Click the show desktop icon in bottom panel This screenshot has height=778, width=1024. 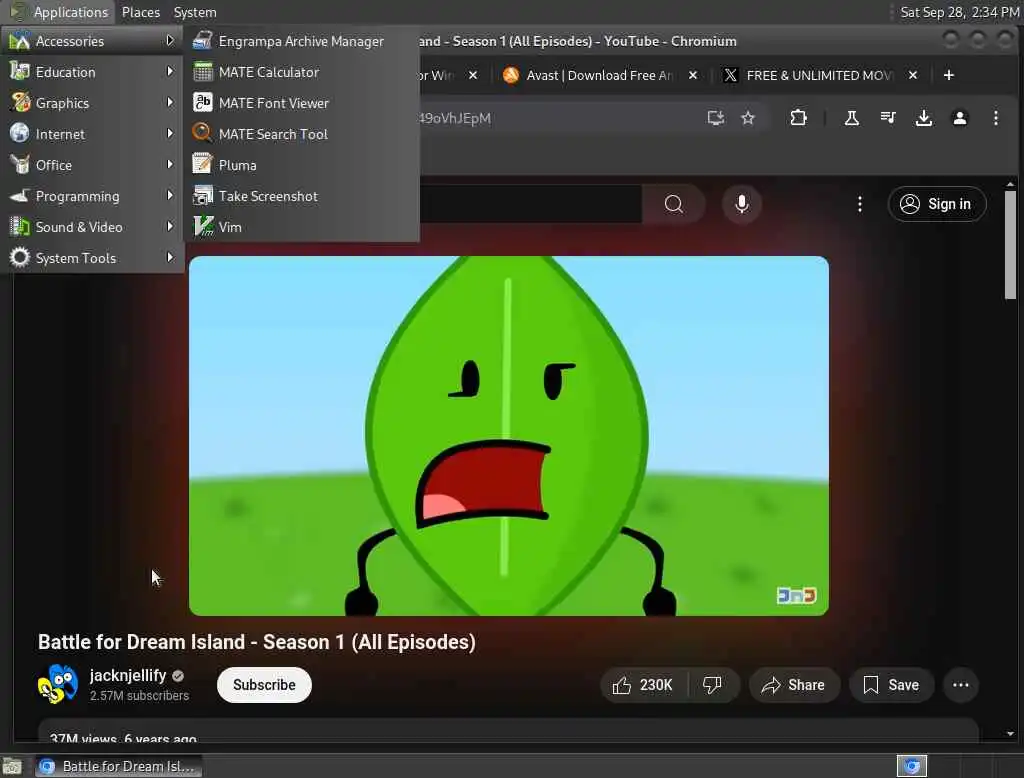12,766
